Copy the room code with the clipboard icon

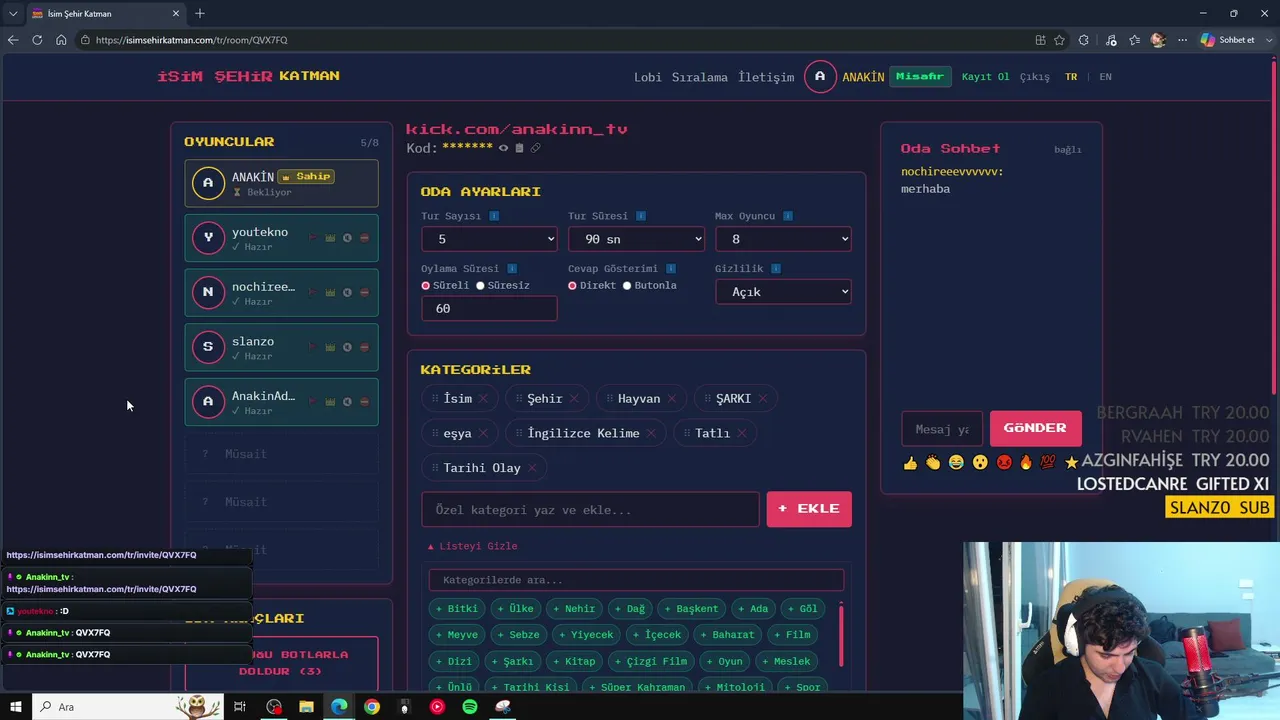click(x=519, y=148)
